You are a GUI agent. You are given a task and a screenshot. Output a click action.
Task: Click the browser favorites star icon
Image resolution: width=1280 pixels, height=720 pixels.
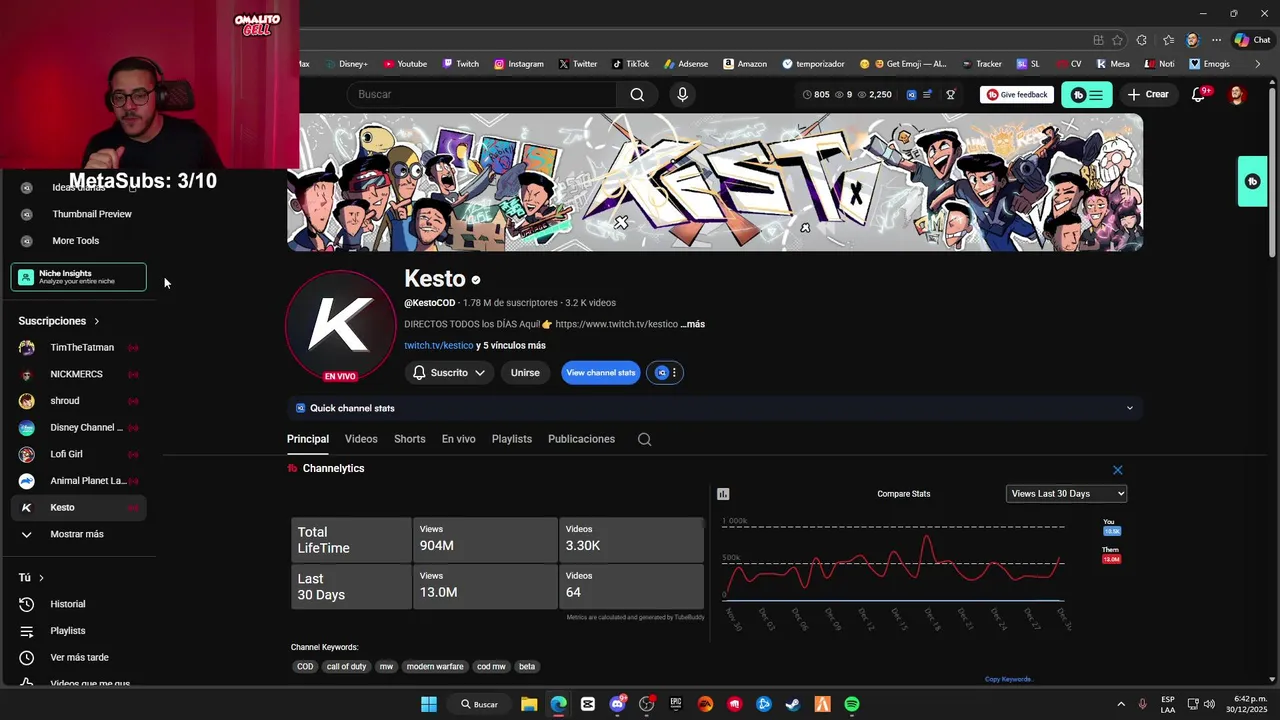point(1118,40)
